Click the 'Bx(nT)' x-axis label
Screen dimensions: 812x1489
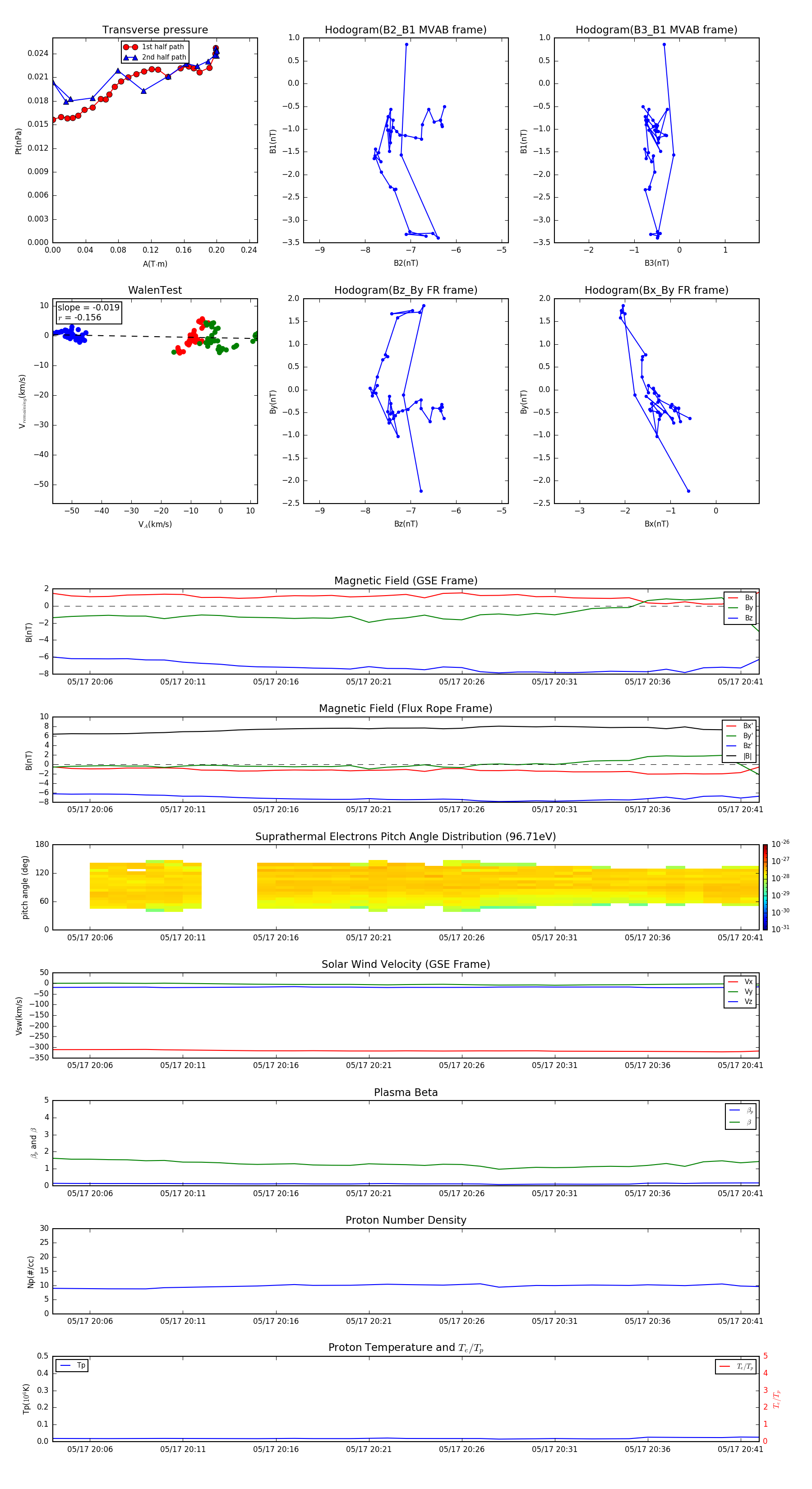pos(656,524)
